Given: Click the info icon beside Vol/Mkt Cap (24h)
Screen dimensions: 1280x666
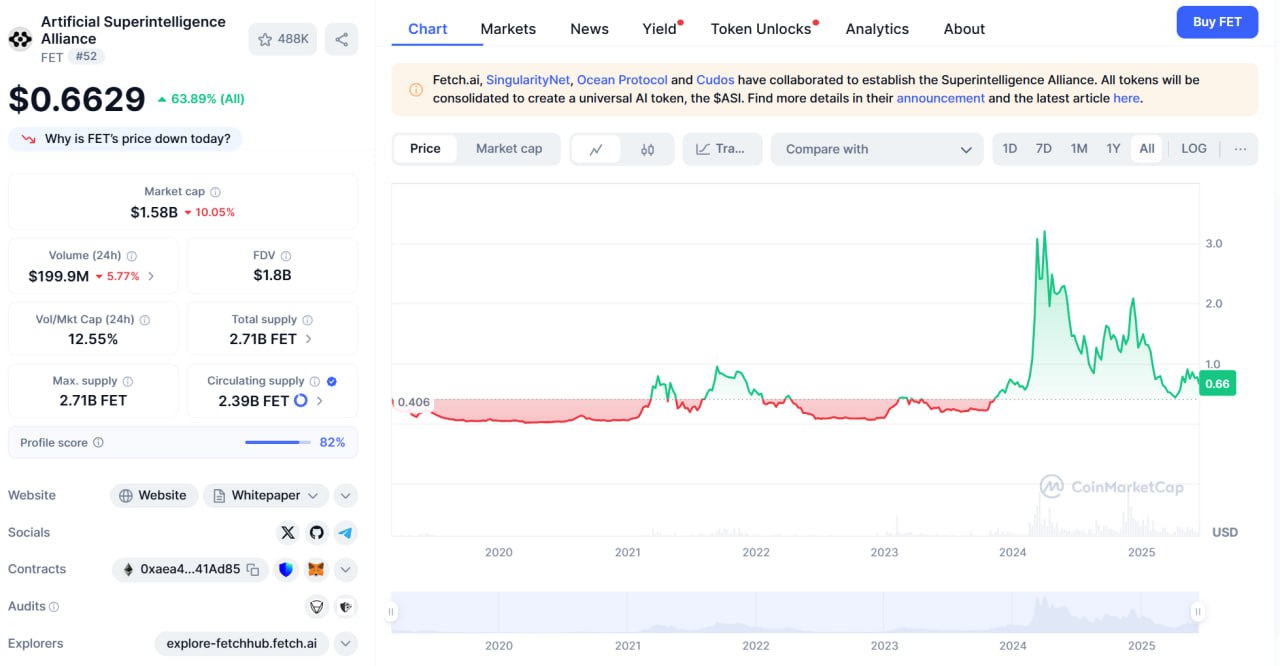Looking at the screenshot, I should click(145, 320).
